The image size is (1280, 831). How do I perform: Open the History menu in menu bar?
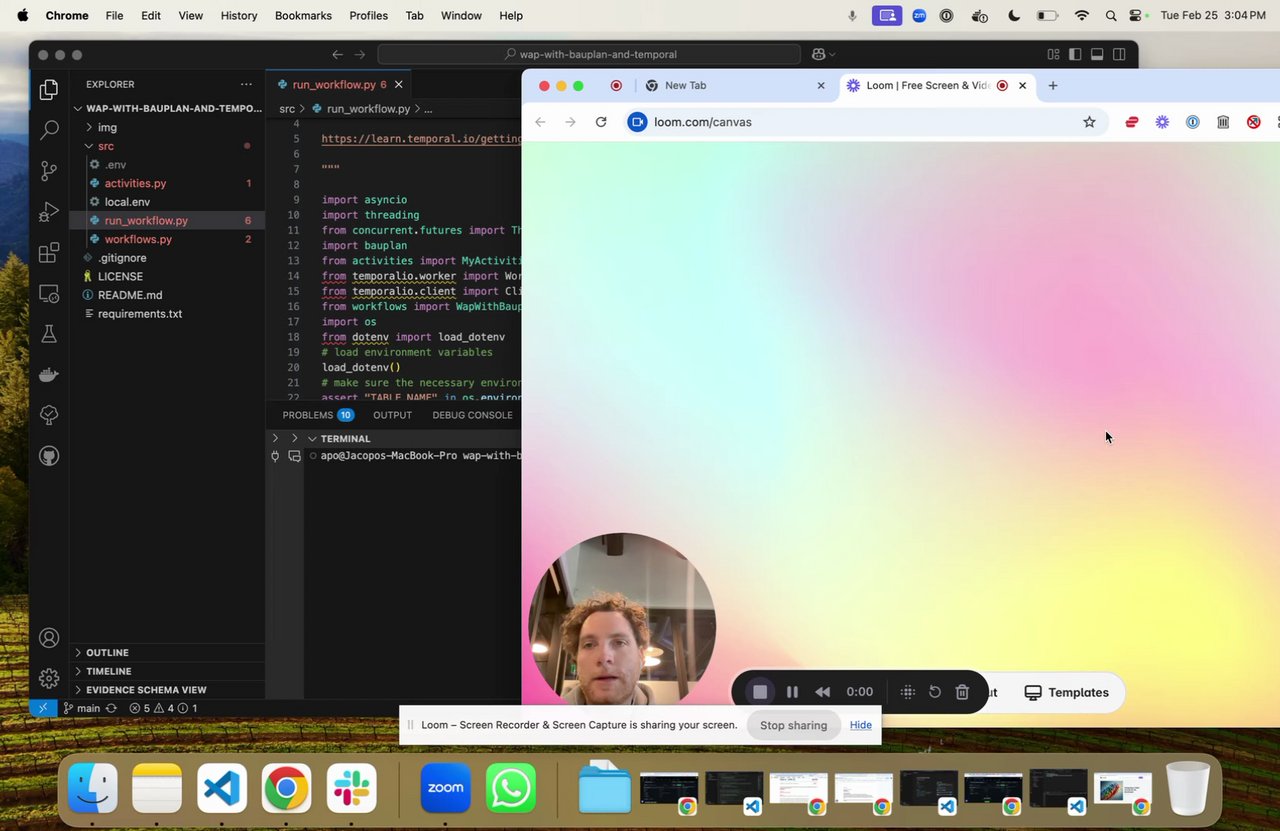coord(239,16)
